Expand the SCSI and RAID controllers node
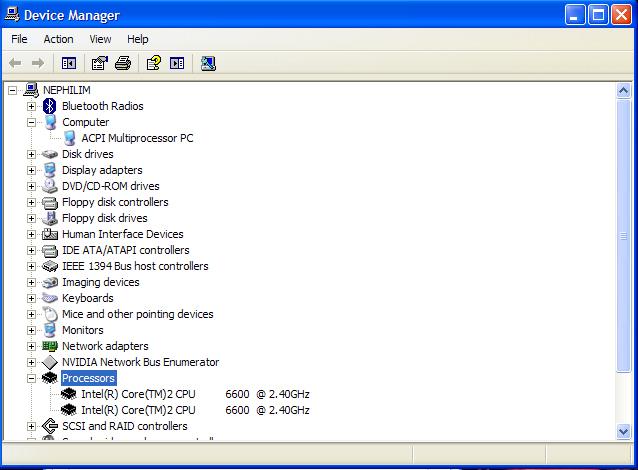 point(31,426)
